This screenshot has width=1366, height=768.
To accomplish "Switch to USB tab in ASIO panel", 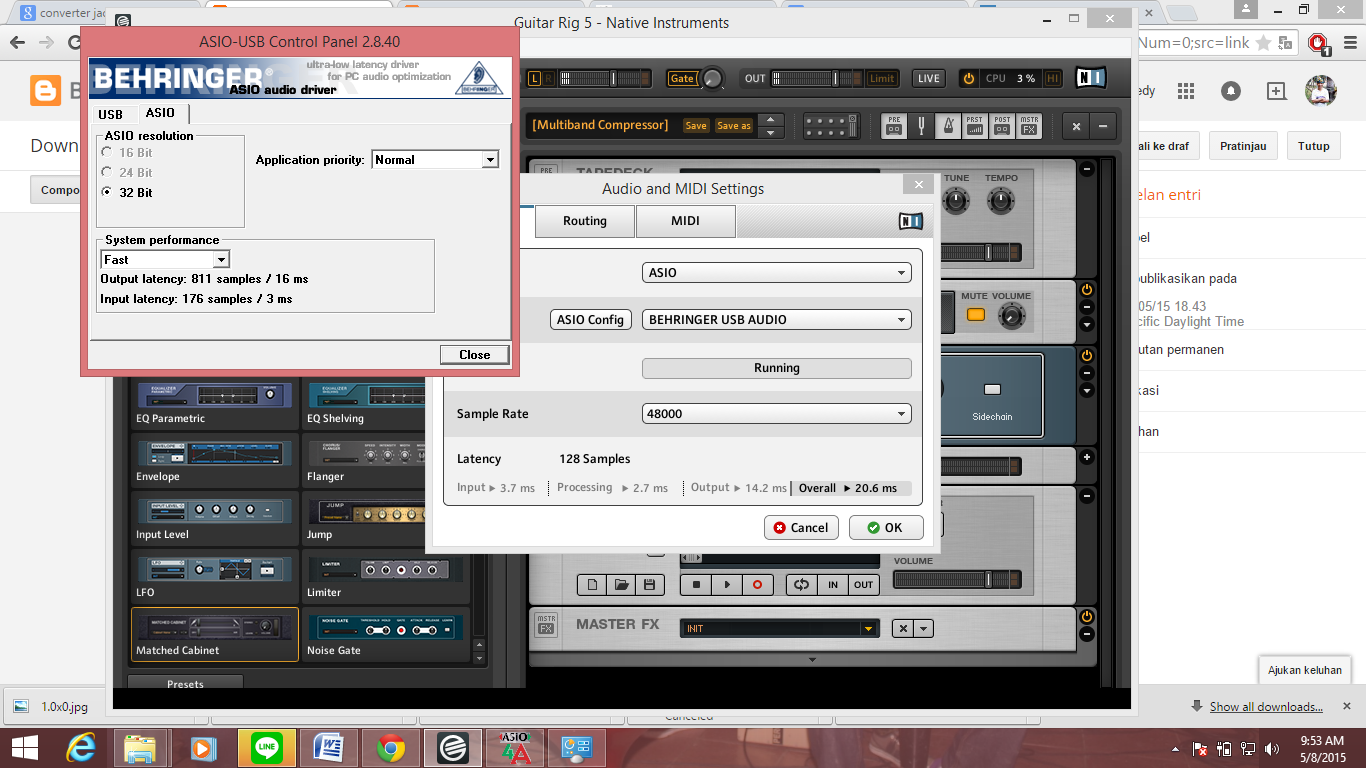I will [110, 115].
